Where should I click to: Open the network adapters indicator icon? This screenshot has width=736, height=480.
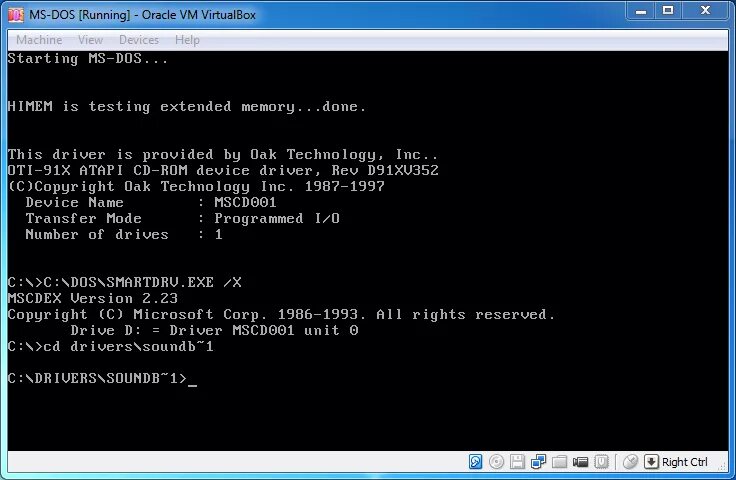pos(538,462)
